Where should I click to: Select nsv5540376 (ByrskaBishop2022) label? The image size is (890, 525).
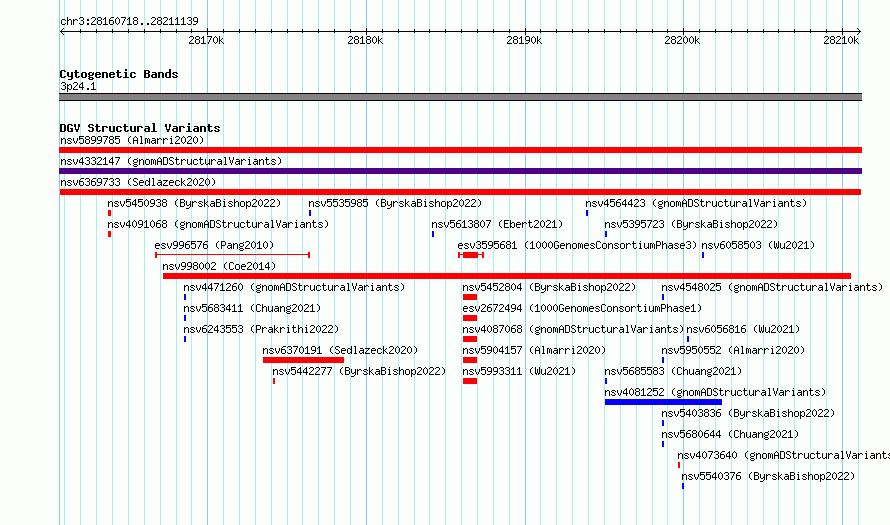pos(768,476)
